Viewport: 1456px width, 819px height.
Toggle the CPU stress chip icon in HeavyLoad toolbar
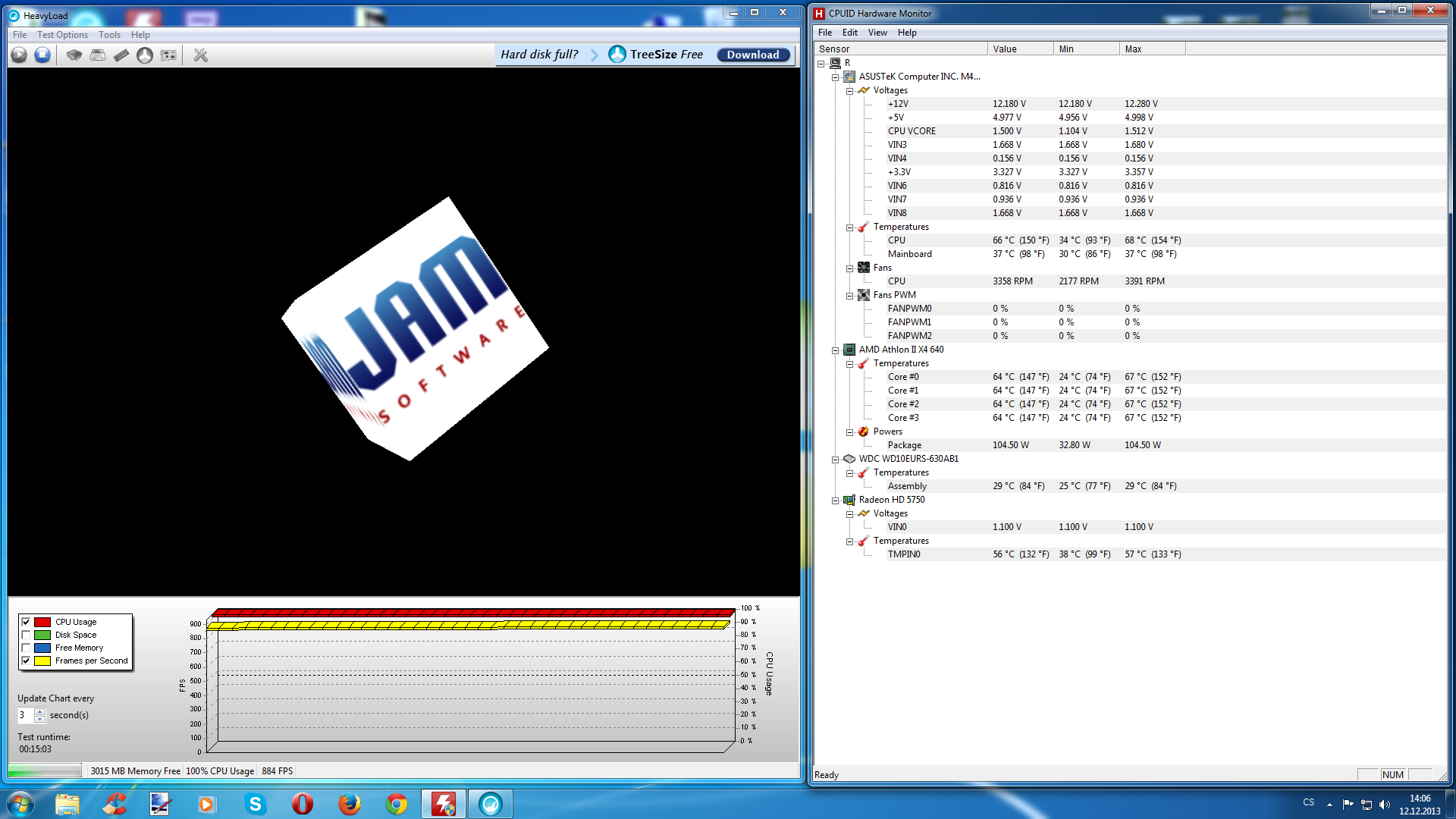pos(74,55)
